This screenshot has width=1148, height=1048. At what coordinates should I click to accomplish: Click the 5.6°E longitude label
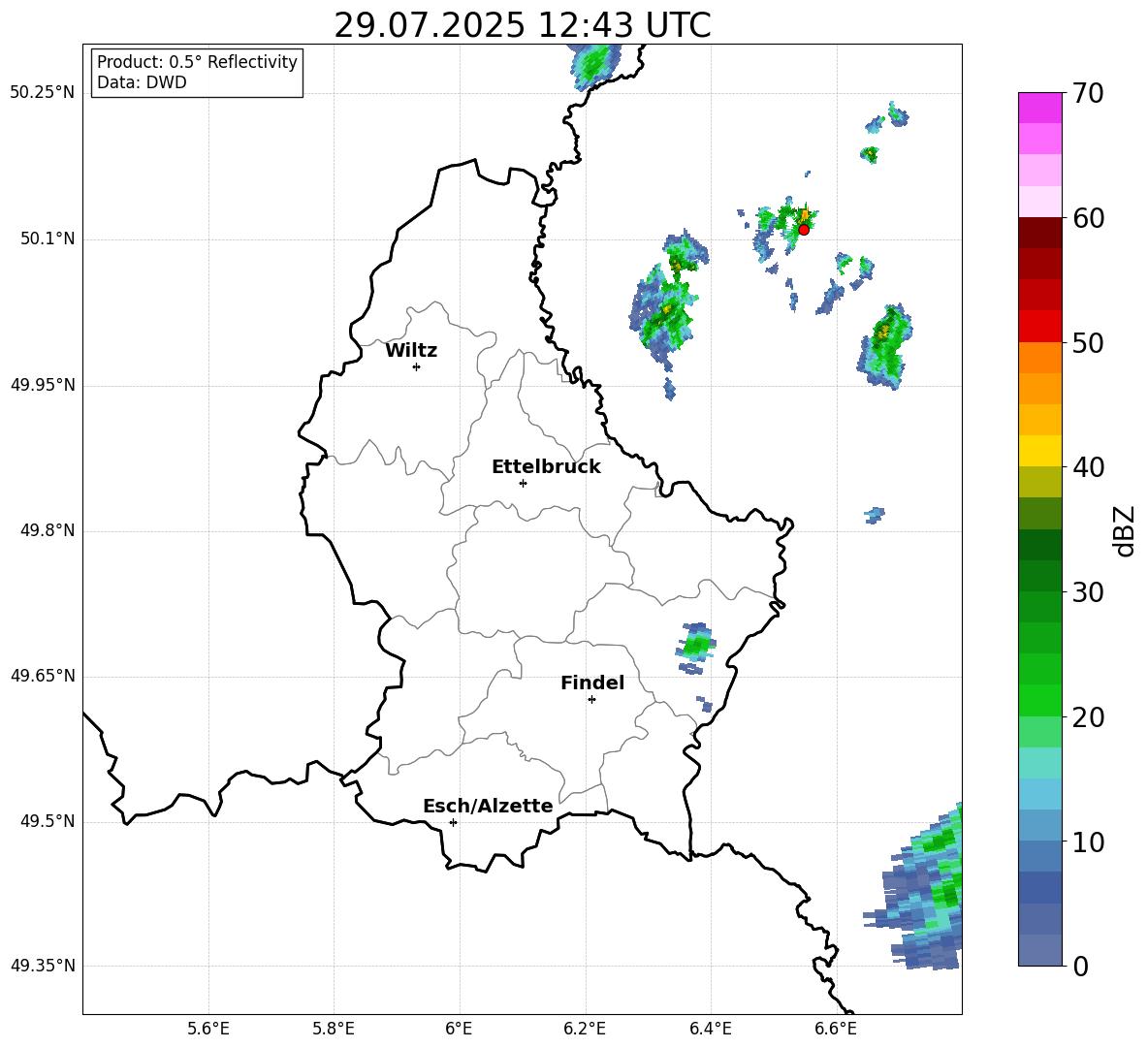coord(208,1029)
